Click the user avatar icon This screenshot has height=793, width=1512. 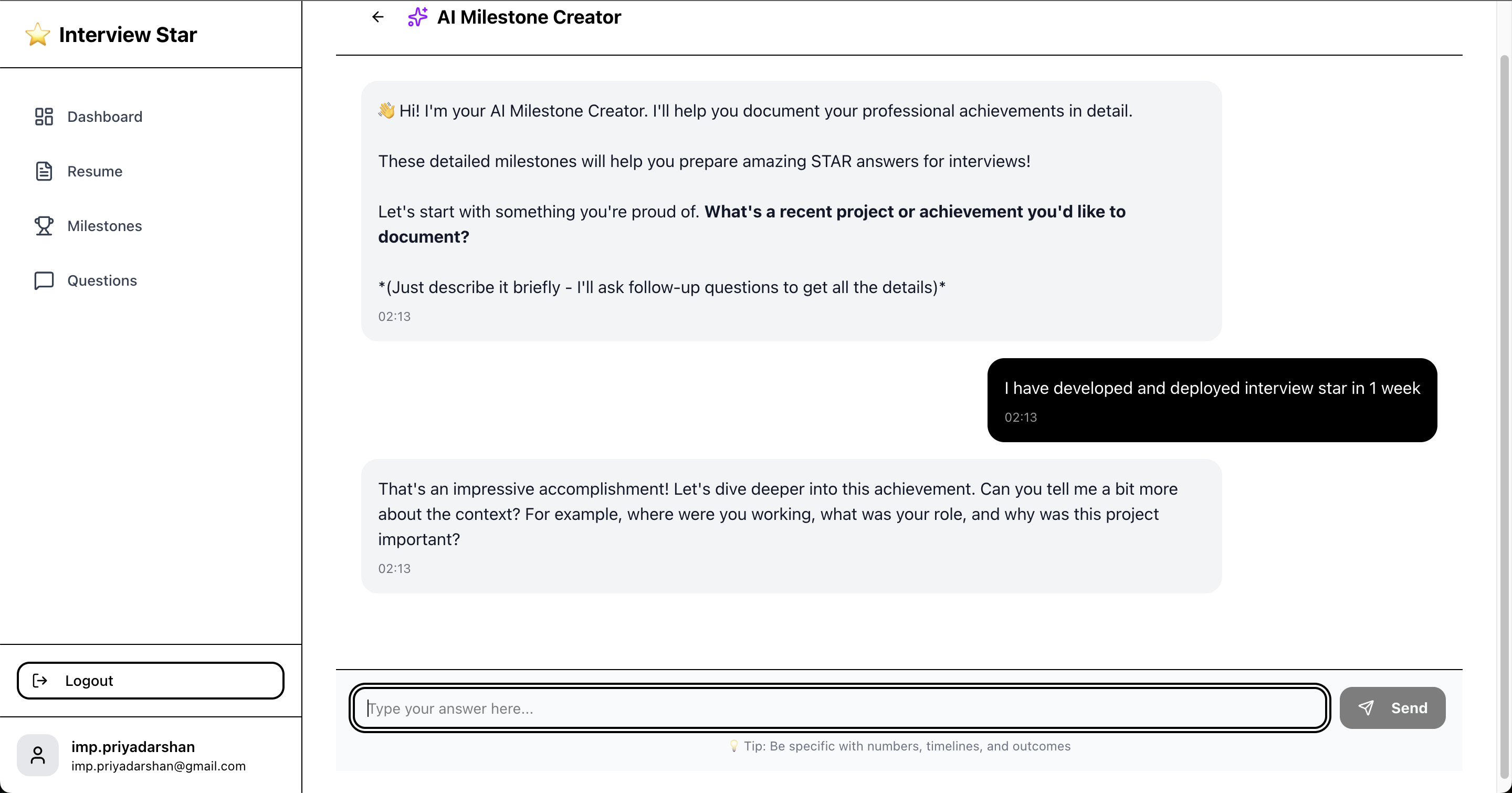(x=38, y=755)
